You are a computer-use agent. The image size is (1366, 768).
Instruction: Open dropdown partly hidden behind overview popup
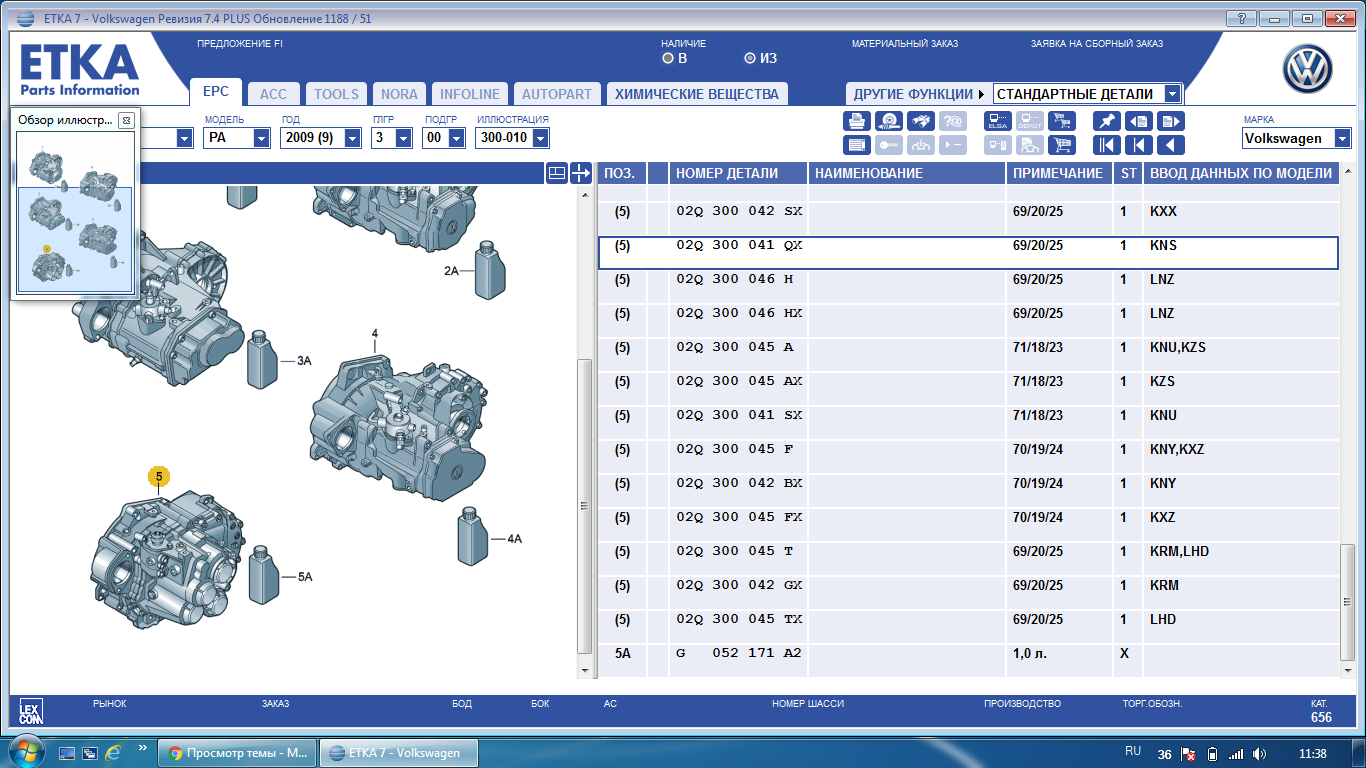(184, 138)
